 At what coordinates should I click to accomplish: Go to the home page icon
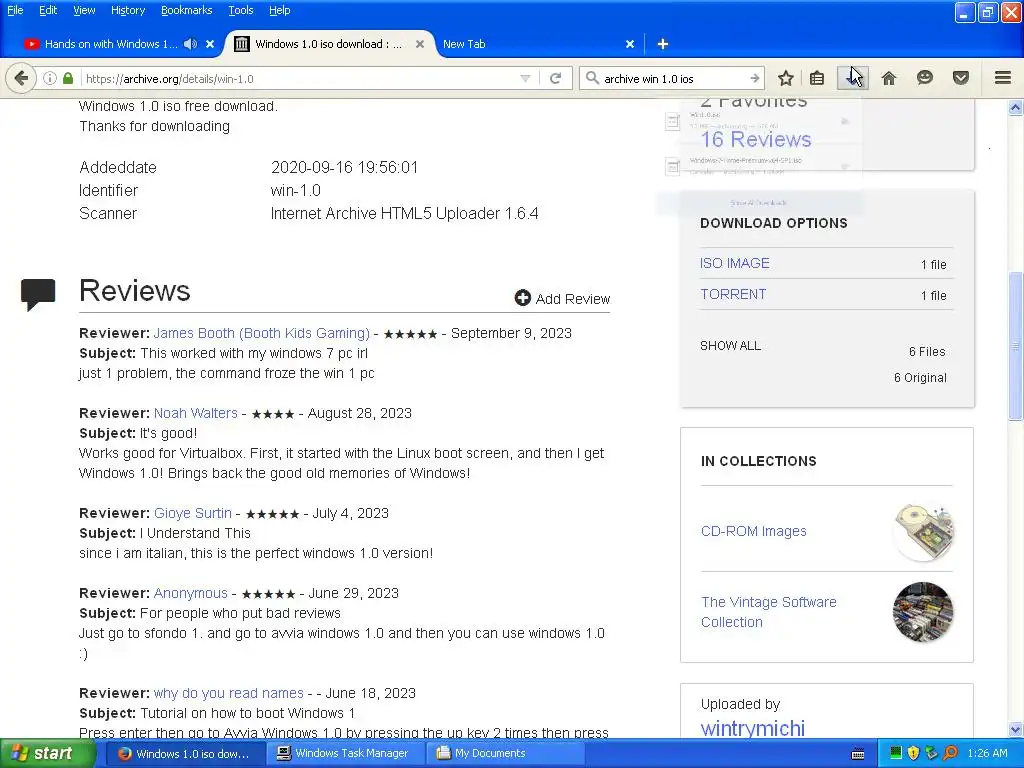[x=889, y=78]
